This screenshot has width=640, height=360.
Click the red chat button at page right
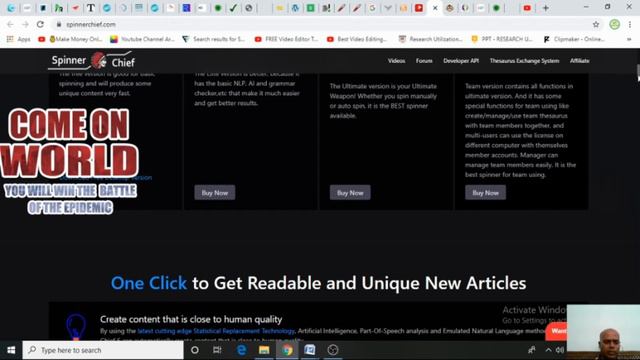point(556,331)
